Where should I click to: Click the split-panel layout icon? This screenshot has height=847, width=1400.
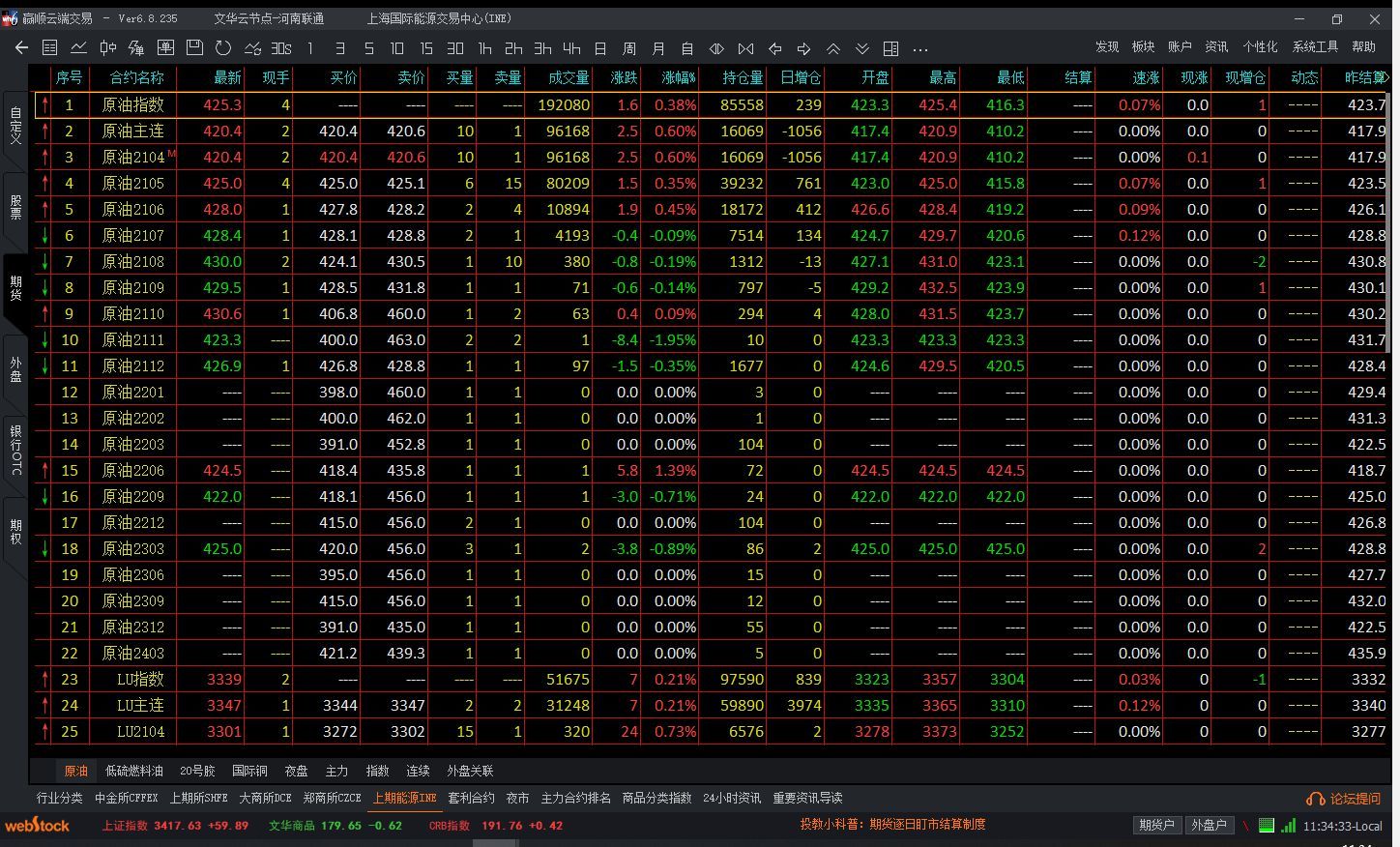tap(890, 47)
